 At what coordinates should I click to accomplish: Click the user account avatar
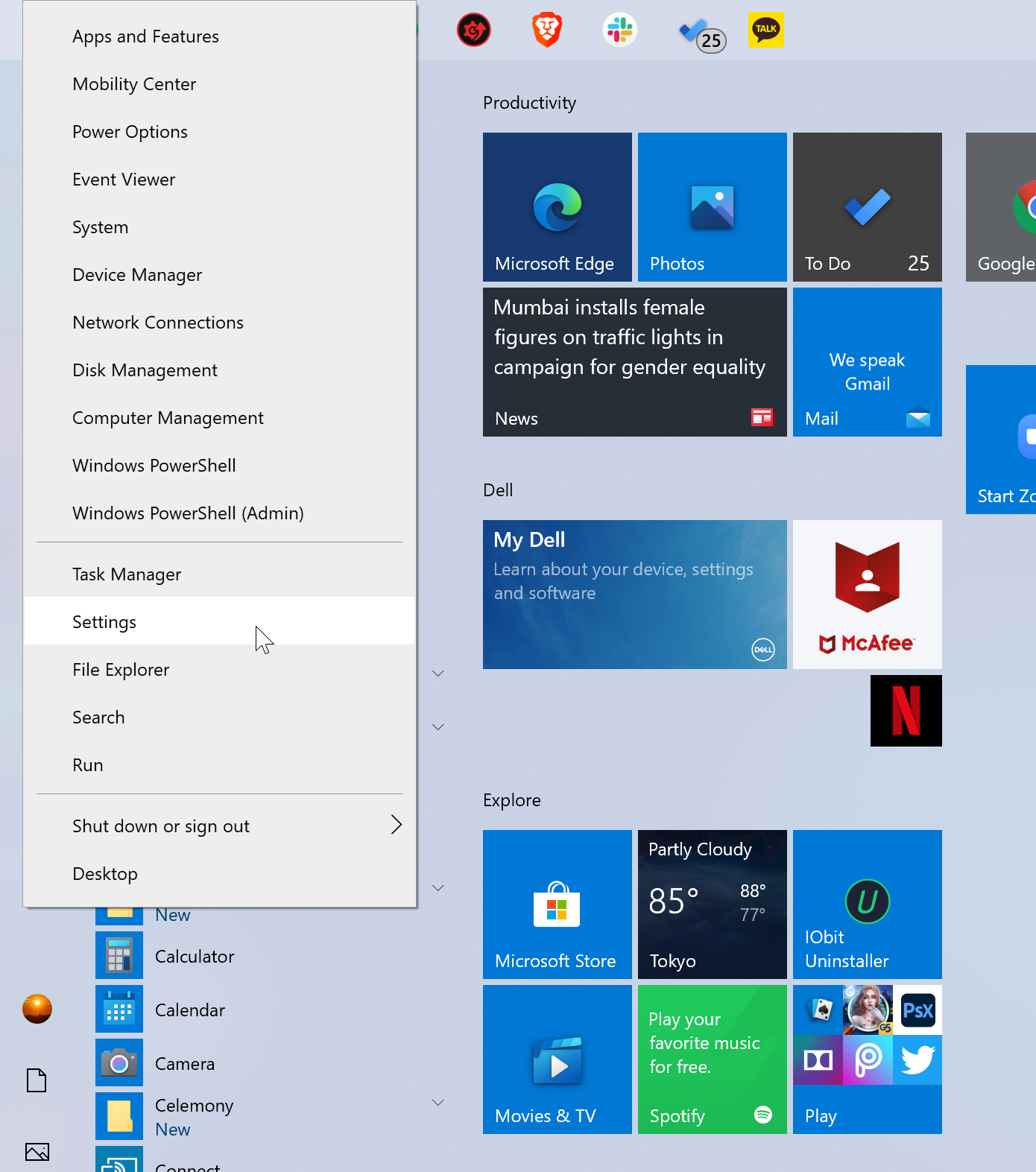click(x=37, y=1009)
